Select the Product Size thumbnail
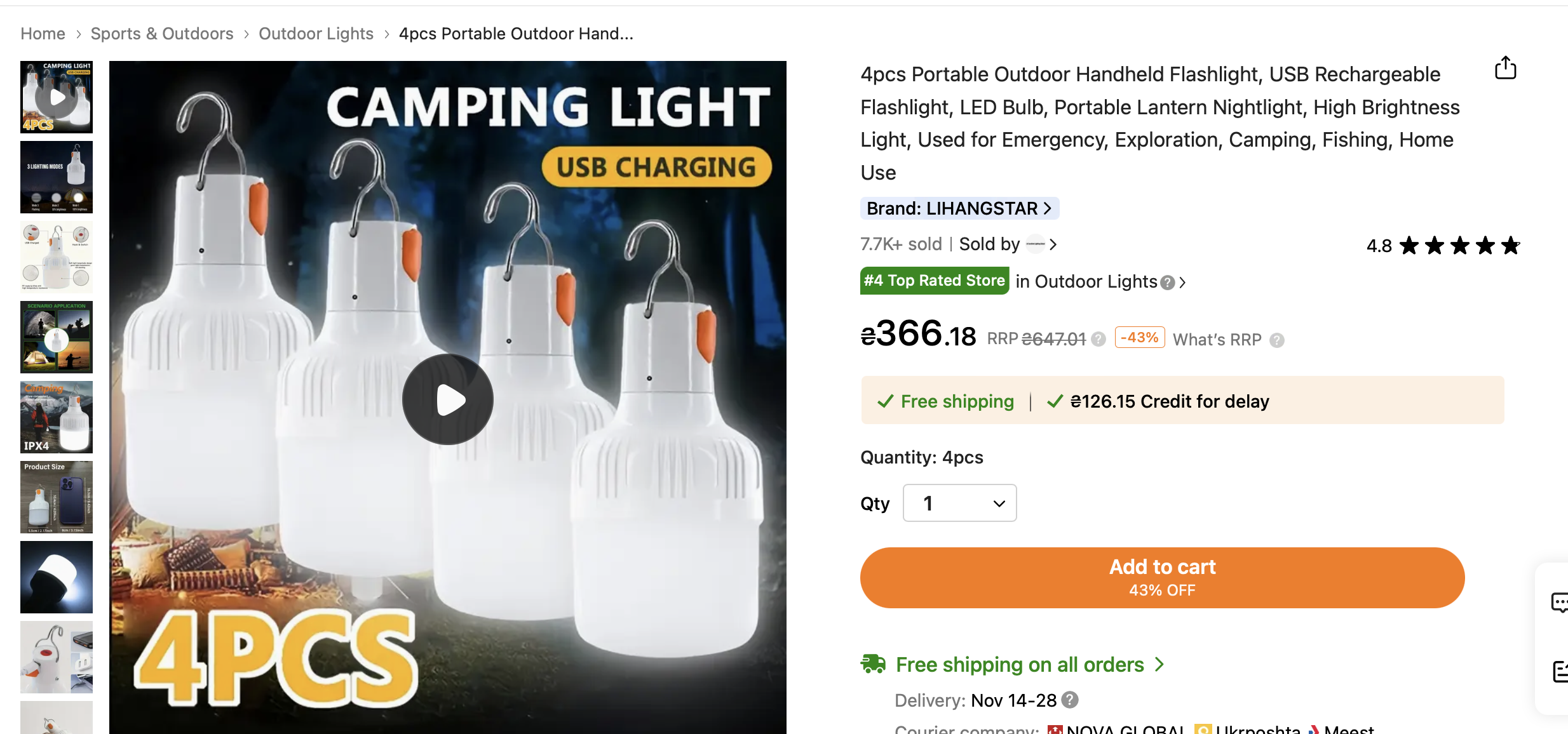Image resolution: width=1568 pixels, height=734 pixels. (57, 497)
